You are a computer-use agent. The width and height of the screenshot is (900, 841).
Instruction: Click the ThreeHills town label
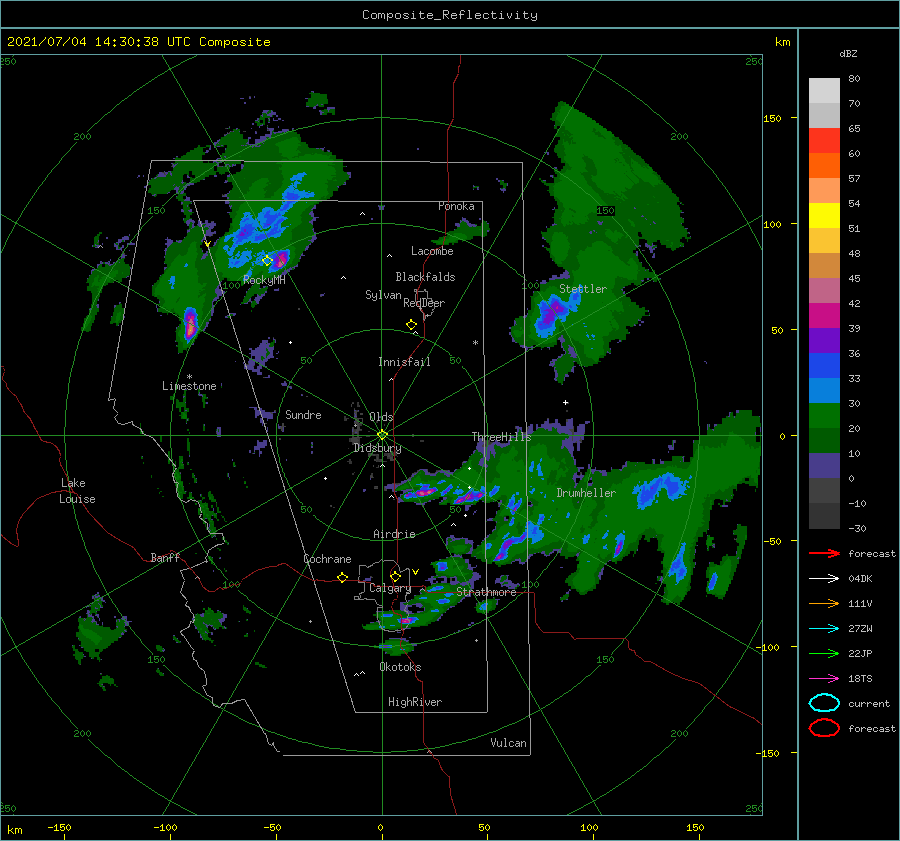[x=501, y=437]
